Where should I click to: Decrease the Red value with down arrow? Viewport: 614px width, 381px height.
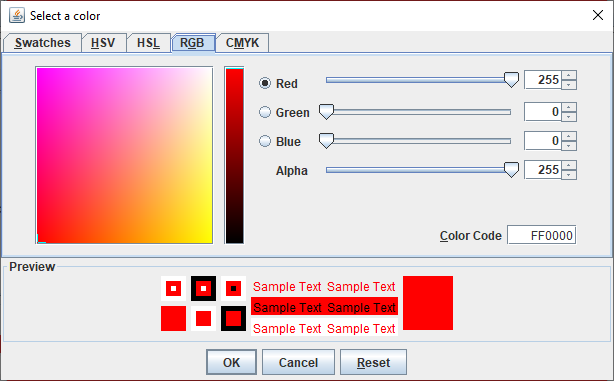569,85
